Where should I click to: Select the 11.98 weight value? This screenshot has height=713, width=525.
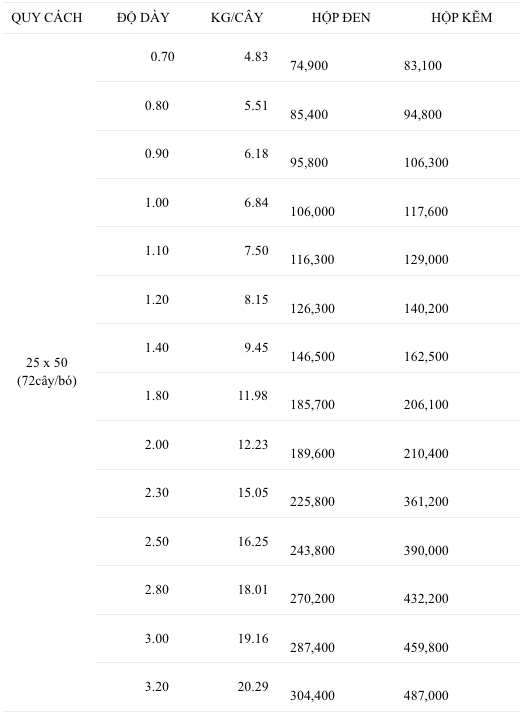[253, 396]
